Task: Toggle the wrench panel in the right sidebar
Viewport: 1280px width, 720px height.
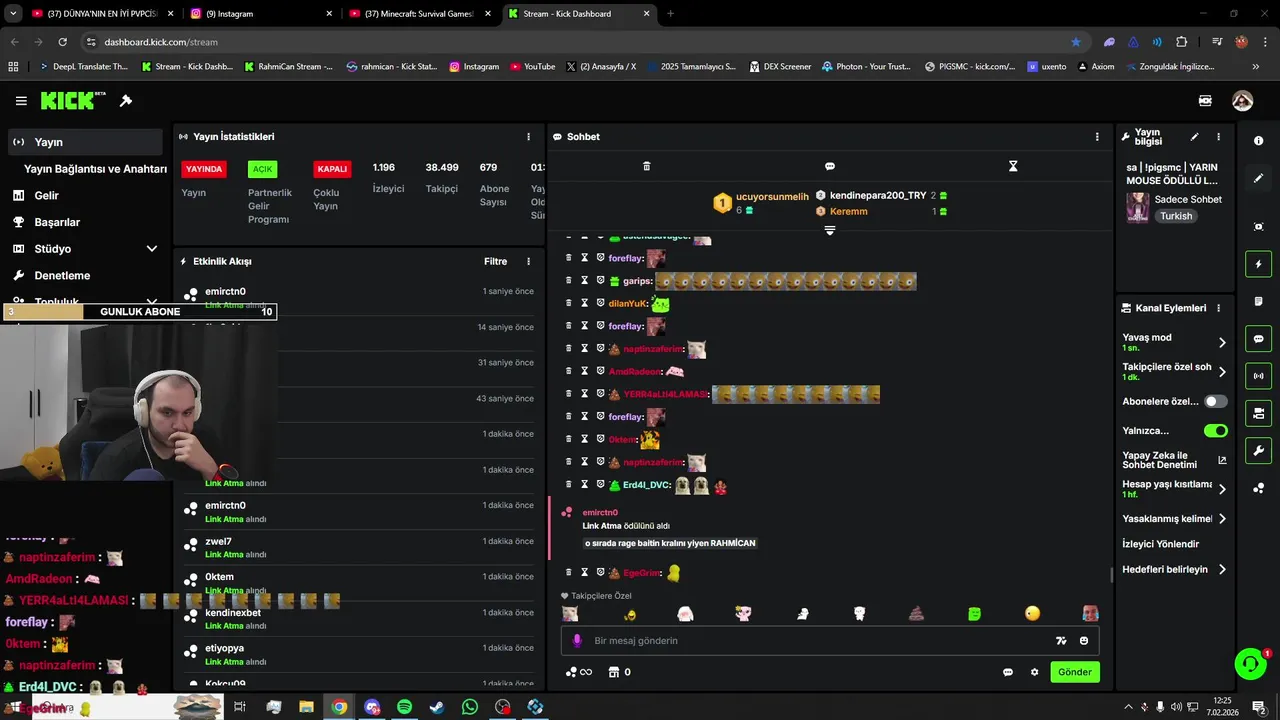Action: 1258,451
